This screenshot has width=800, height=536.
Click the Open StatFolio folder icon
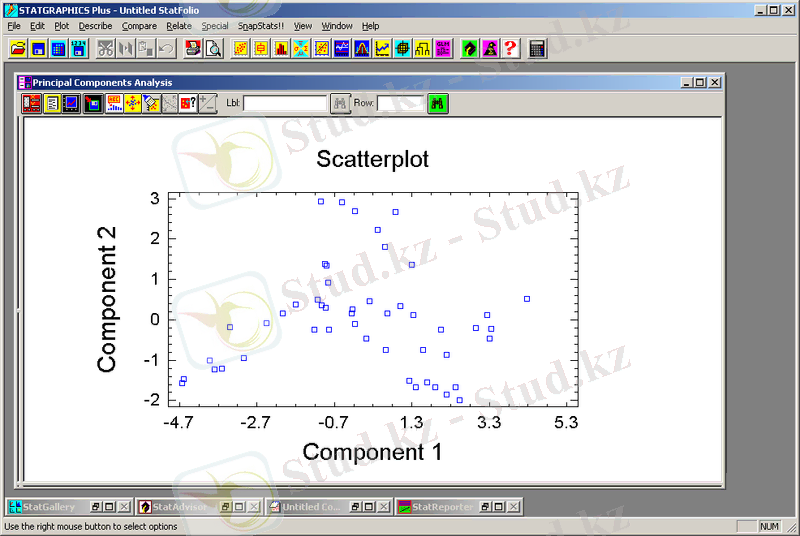coord(17,48)
